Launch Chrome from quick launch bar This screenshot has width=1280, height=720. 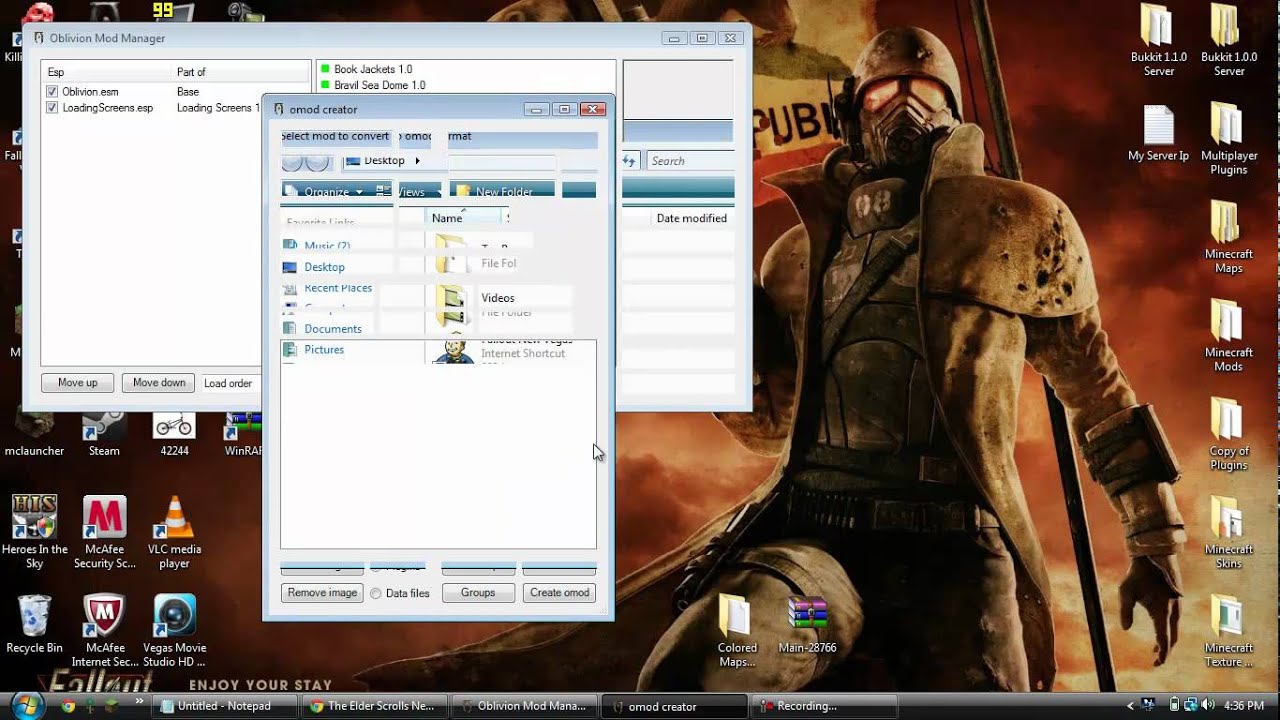[68, 706]
